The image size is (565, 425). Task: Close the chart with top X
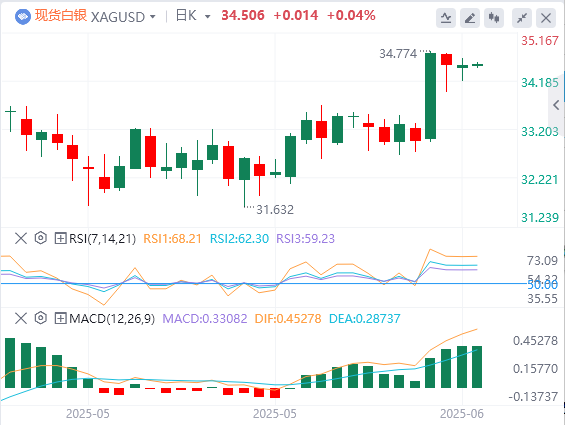[x=546, y=18]
